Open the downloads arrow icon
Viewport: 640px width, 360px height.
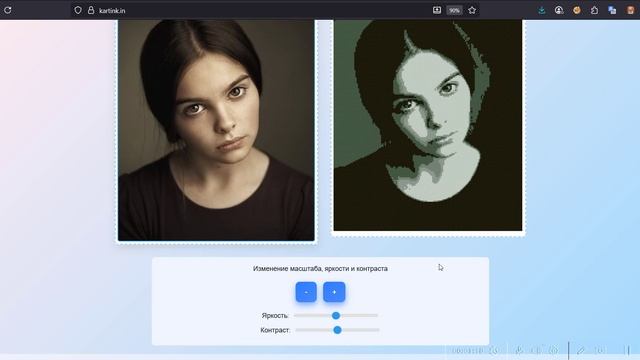click(x=542, y=11)
